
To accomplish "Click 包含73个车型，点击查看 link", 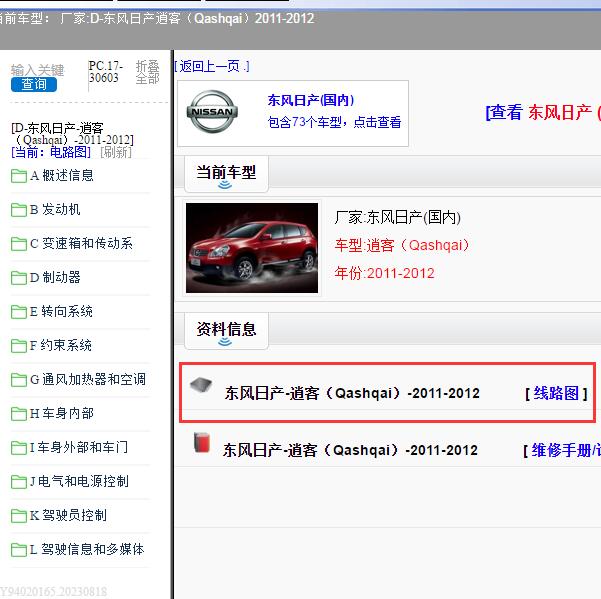I will click(x=334, y=122).
